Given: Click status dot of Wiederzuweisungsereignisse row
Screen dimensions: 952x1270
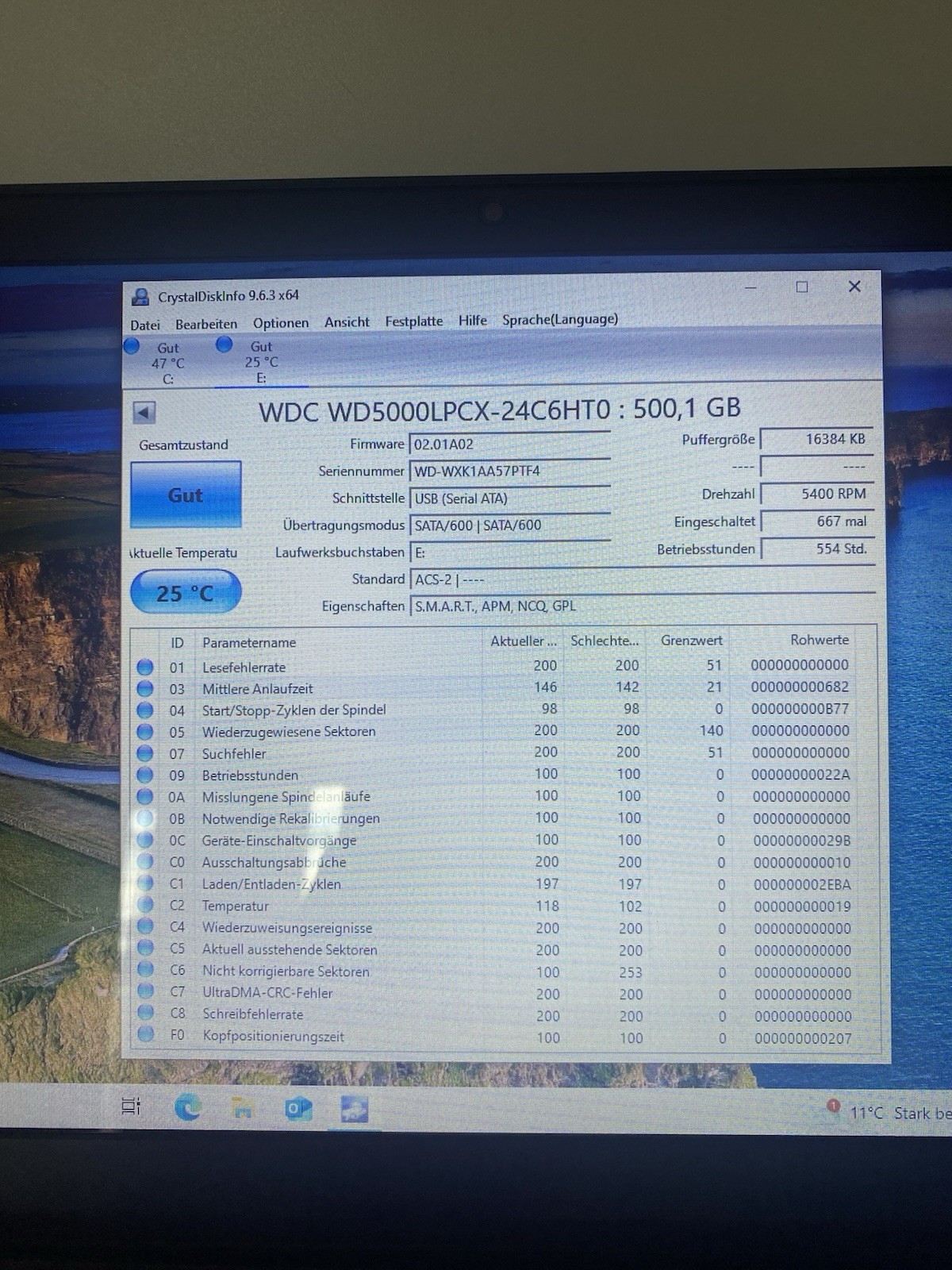Looking at the screenshot, I should 145,926.
